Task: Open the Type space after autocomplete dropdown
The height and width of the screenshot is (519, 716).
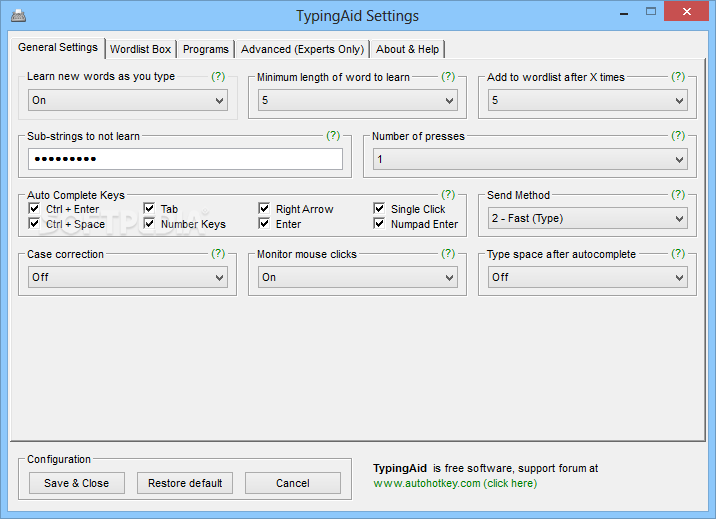Action: pos(588,277)
